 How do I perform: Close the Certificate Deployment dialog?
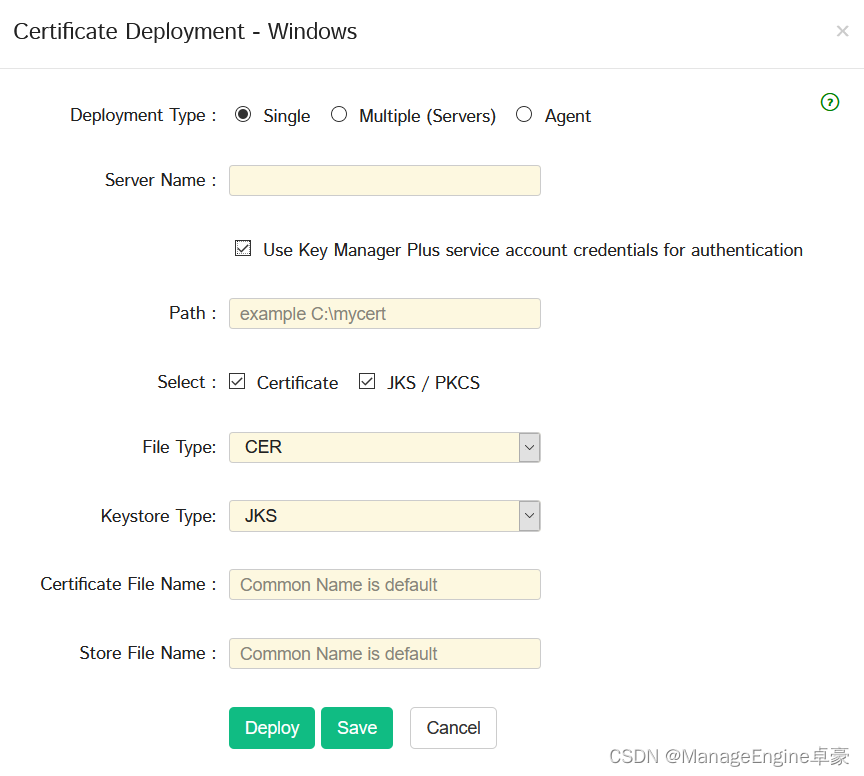(x=842, y=31)
